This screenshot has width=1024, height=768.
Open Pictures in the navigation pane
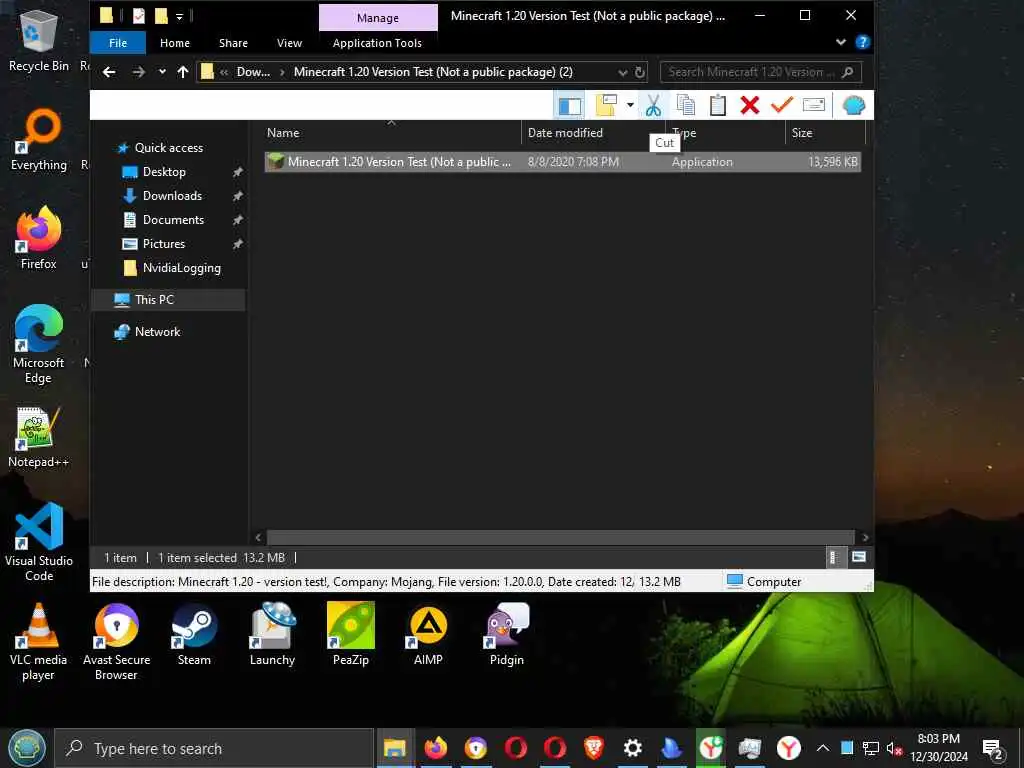click(x=164, y=244)
